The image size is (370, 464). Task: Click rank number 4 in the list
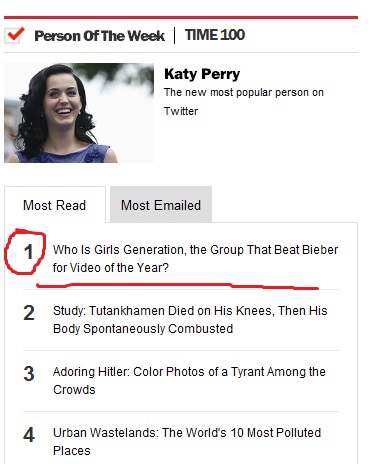coord(29,435)
